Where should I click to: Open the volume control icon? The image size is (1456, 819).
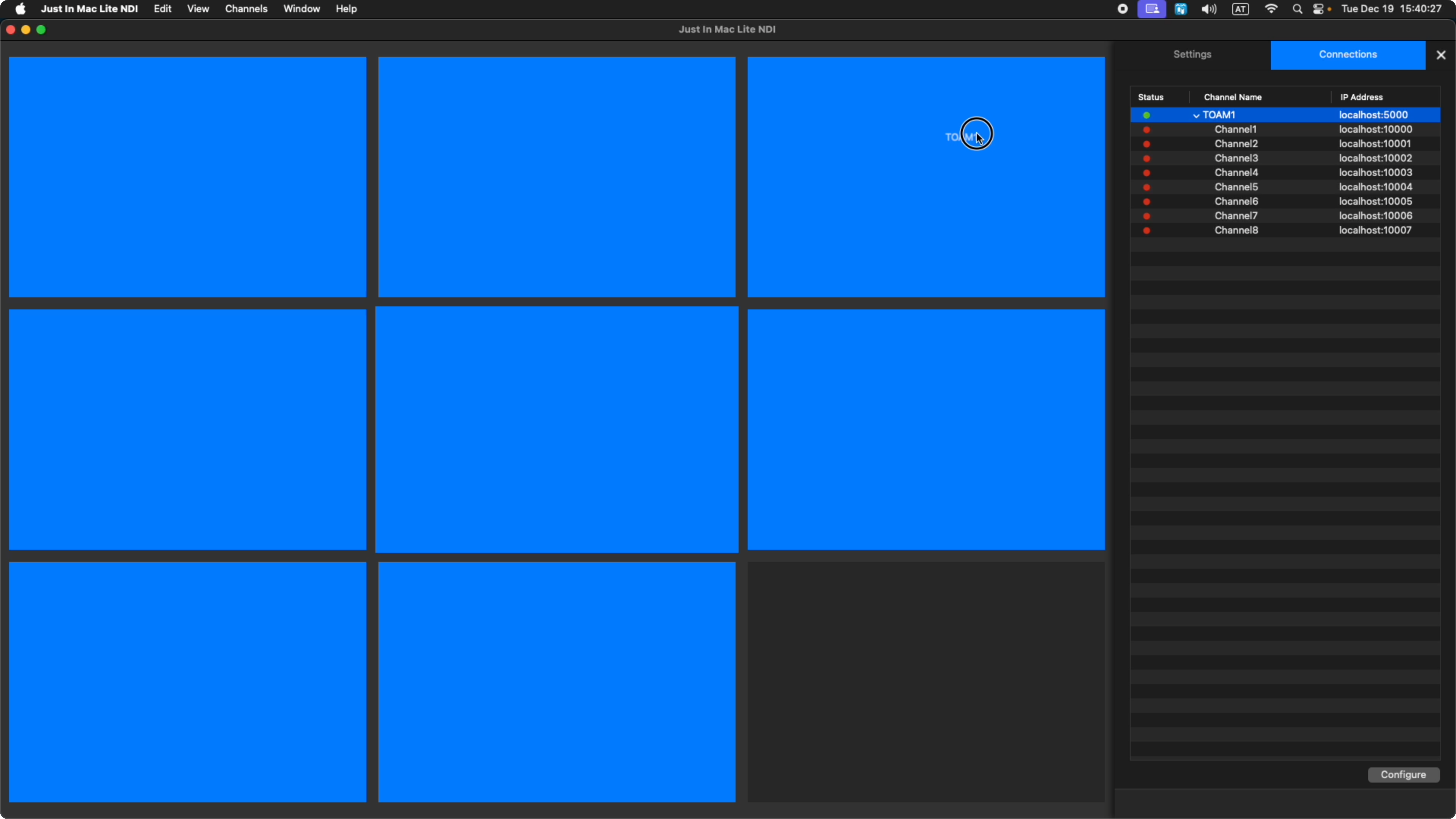point(1208,9)
